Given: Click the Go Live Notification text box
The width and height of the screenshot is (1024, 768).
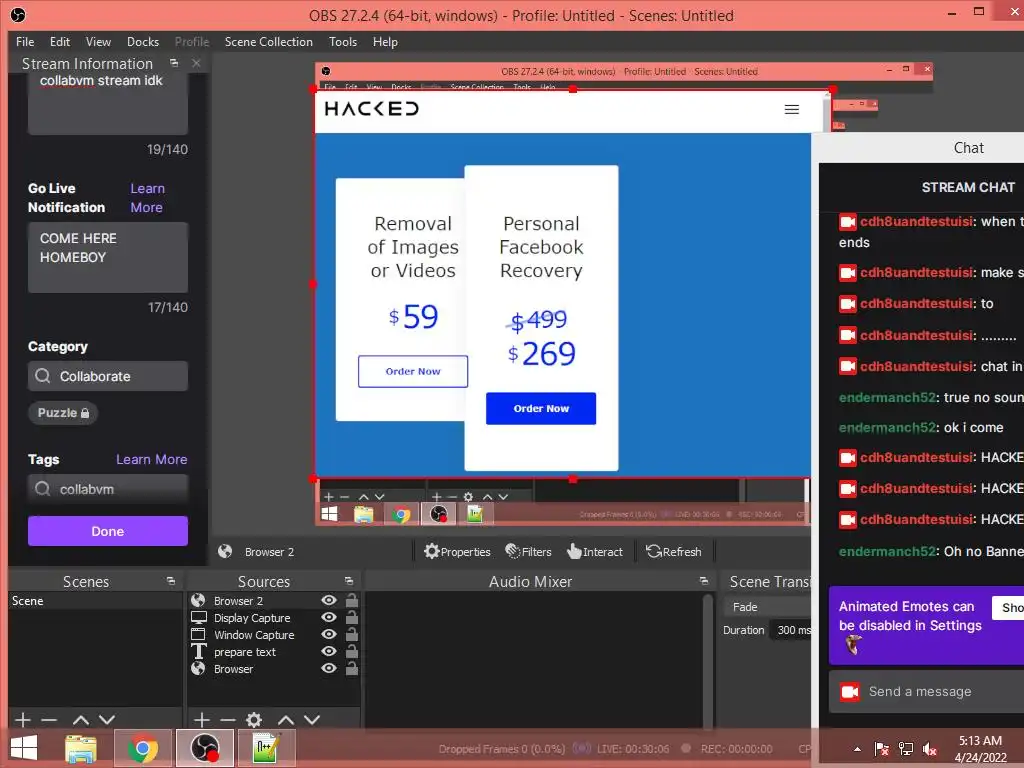Looking at the screenshot, I should click(108, 257).
